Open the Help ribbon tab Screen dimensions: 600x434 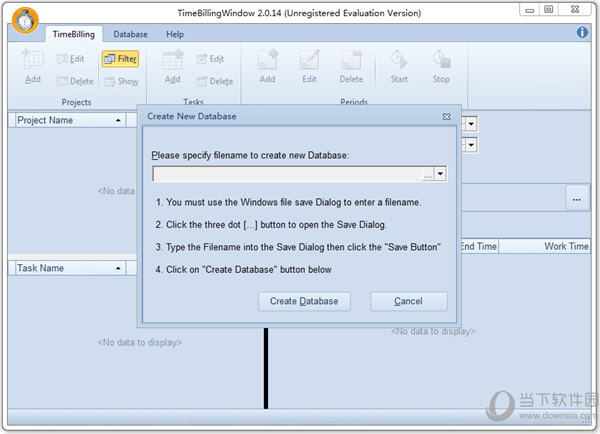175,34
